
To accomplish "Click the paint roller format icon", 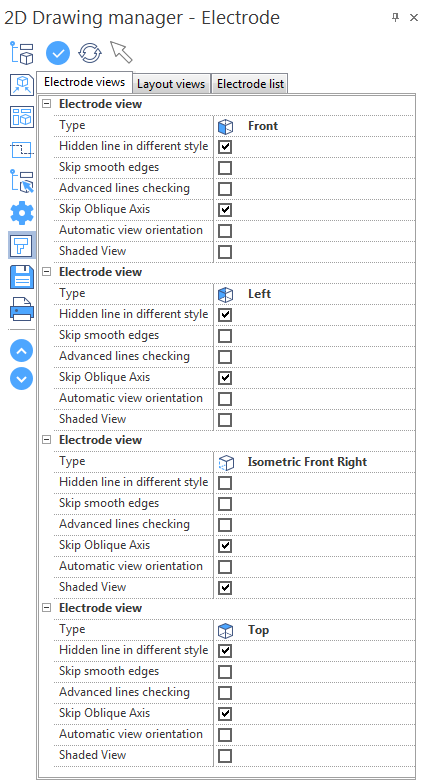I will 22,245.
